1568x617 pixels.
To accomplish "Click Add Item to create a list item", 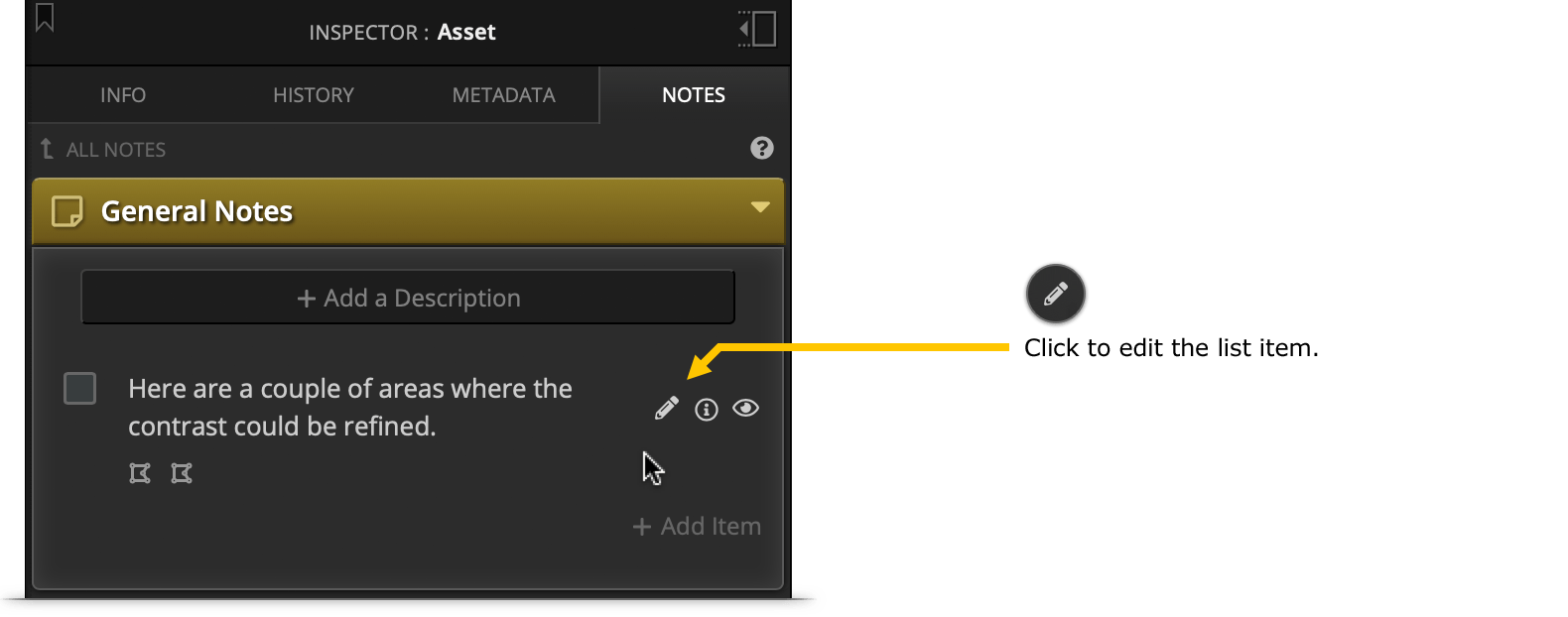I will click(x=697, y=527).
